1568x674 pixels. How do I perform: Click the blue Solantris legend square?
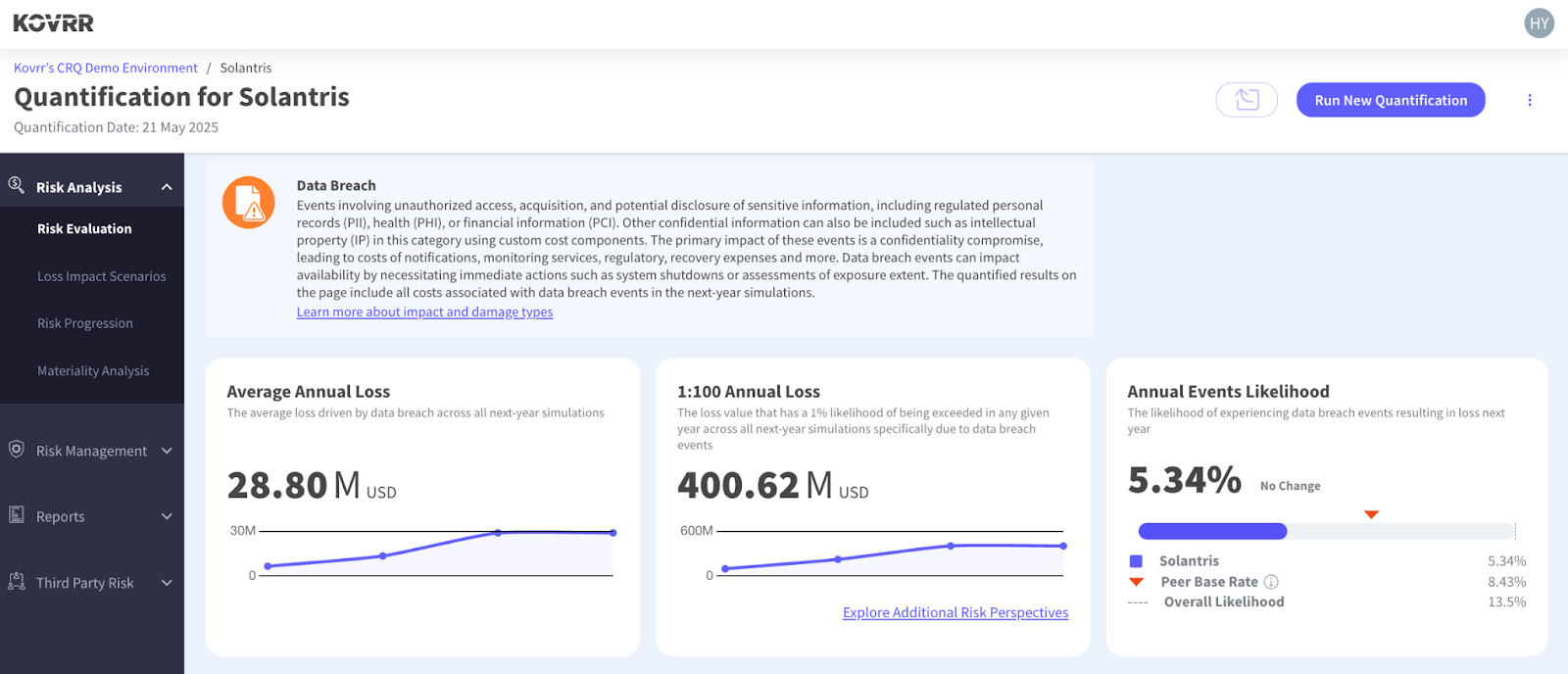tap(1136, 561)
